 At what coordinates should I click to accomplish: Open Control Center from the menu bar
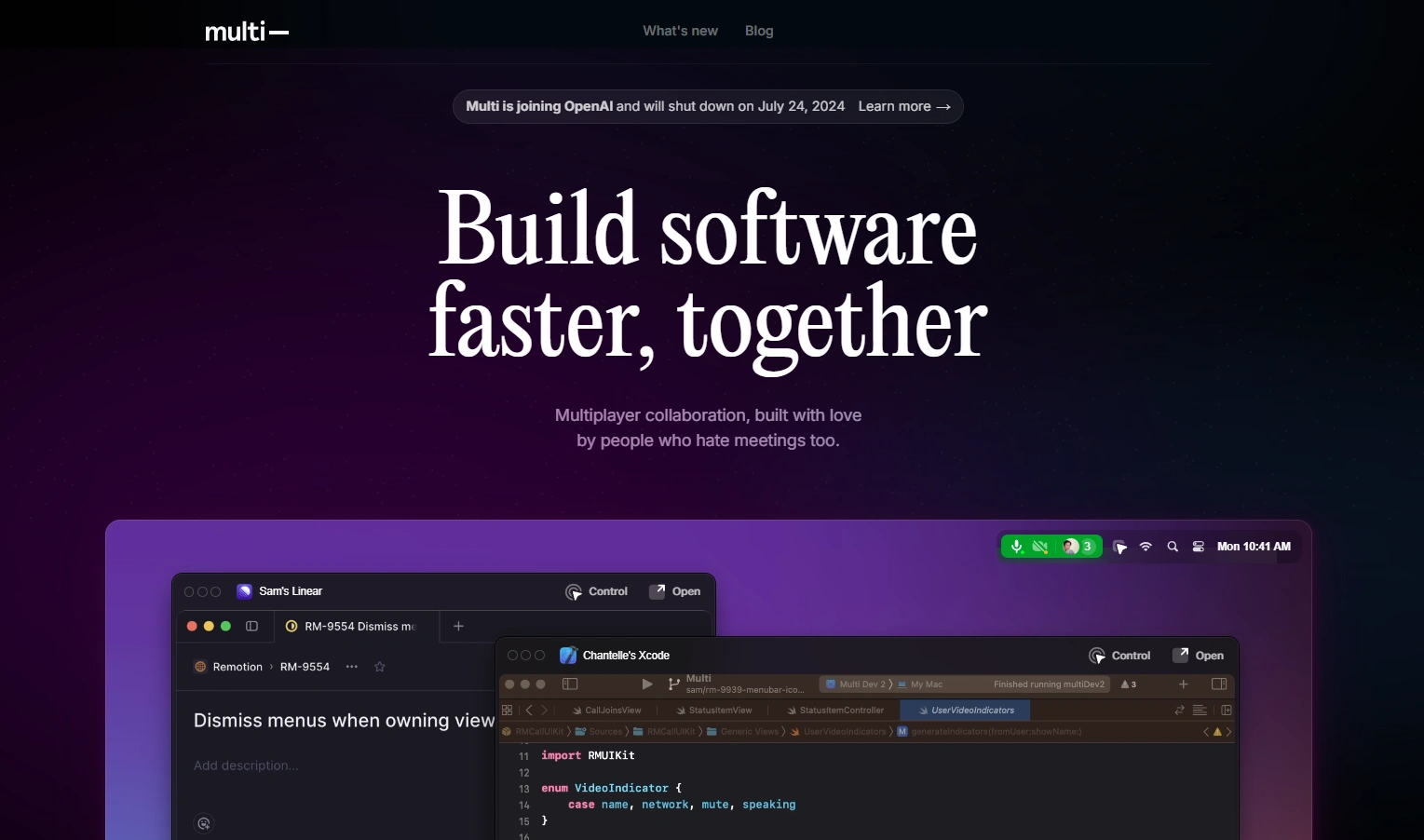pyautogui.click(x=1199, y=547)
